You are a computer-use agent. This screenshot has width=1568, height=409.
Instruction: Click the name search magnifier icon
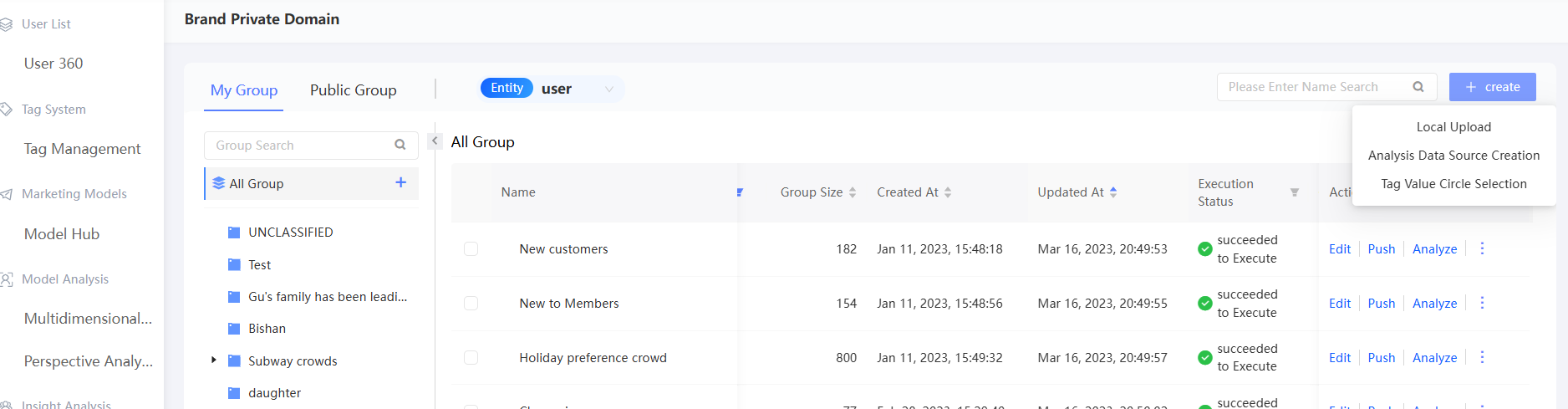pos(1418,87)
